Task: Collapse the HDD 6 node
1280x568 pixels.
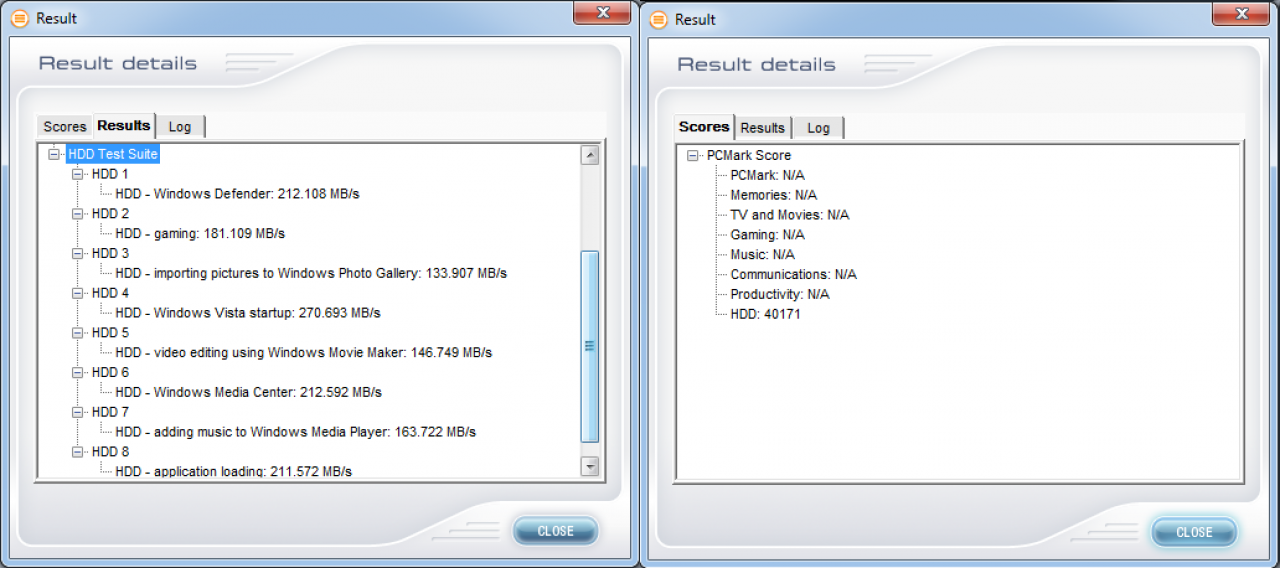Action: [78, 372]
